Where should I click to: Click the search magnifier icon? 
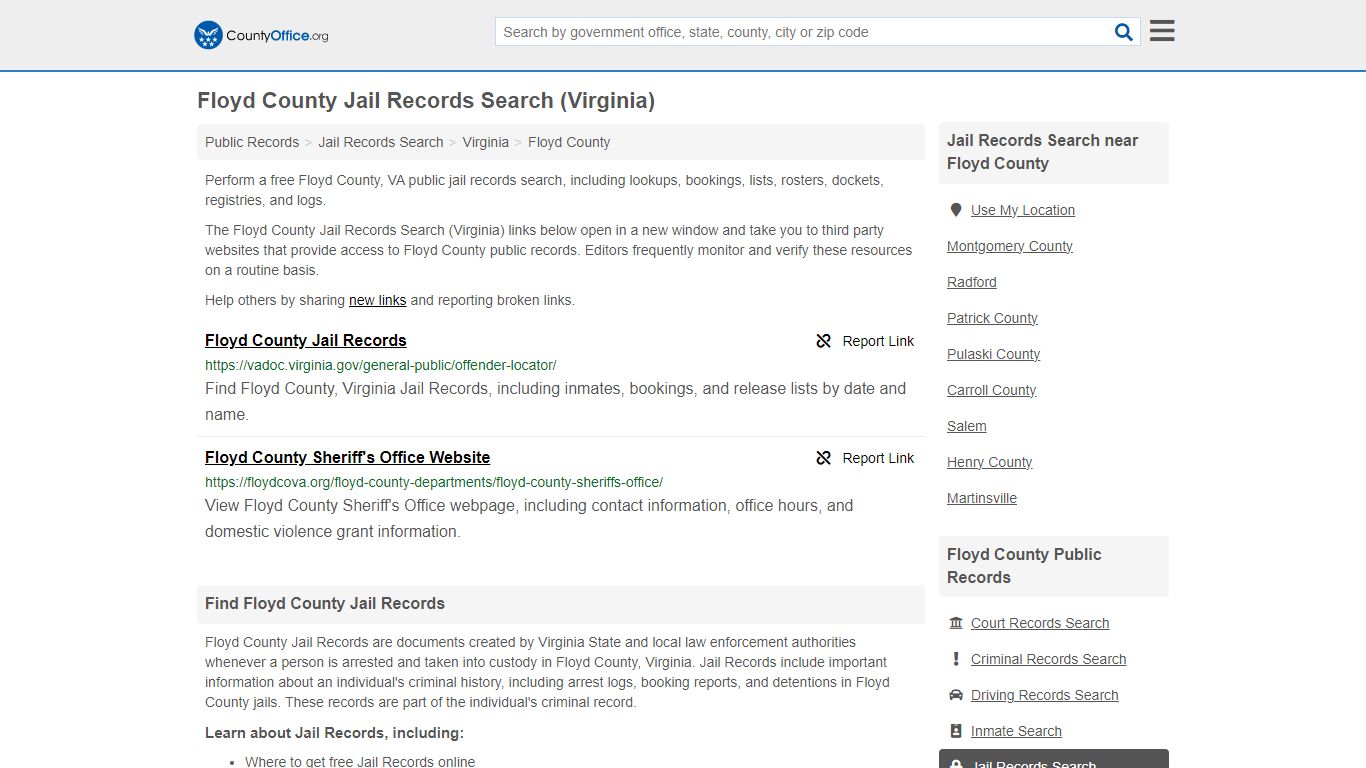point(1124,32)
